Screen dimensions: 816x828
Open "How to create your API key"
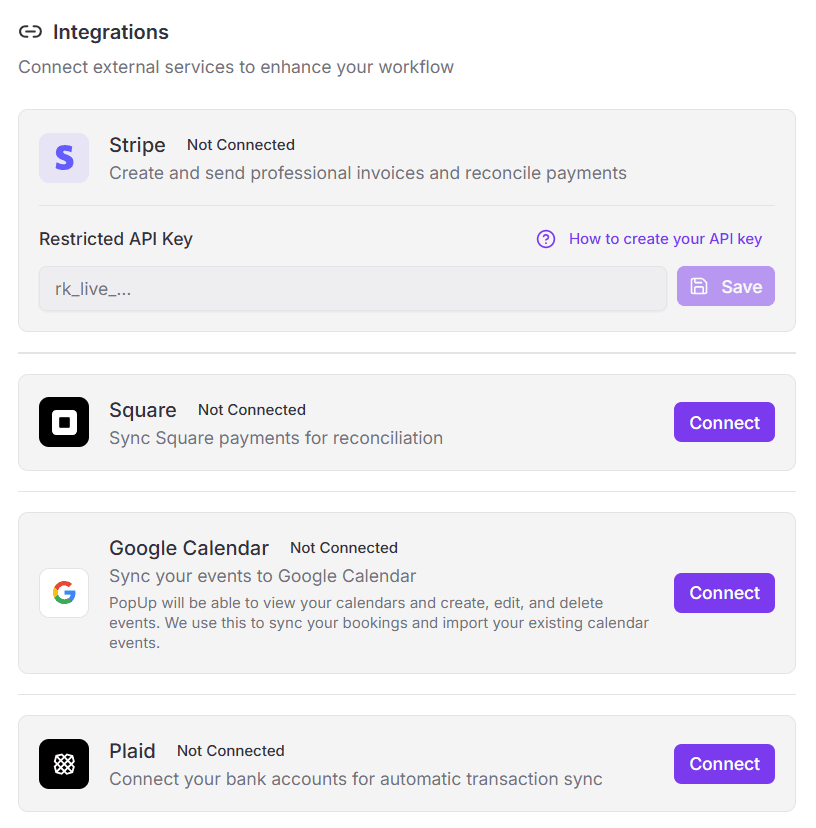[x=664, y=239]
